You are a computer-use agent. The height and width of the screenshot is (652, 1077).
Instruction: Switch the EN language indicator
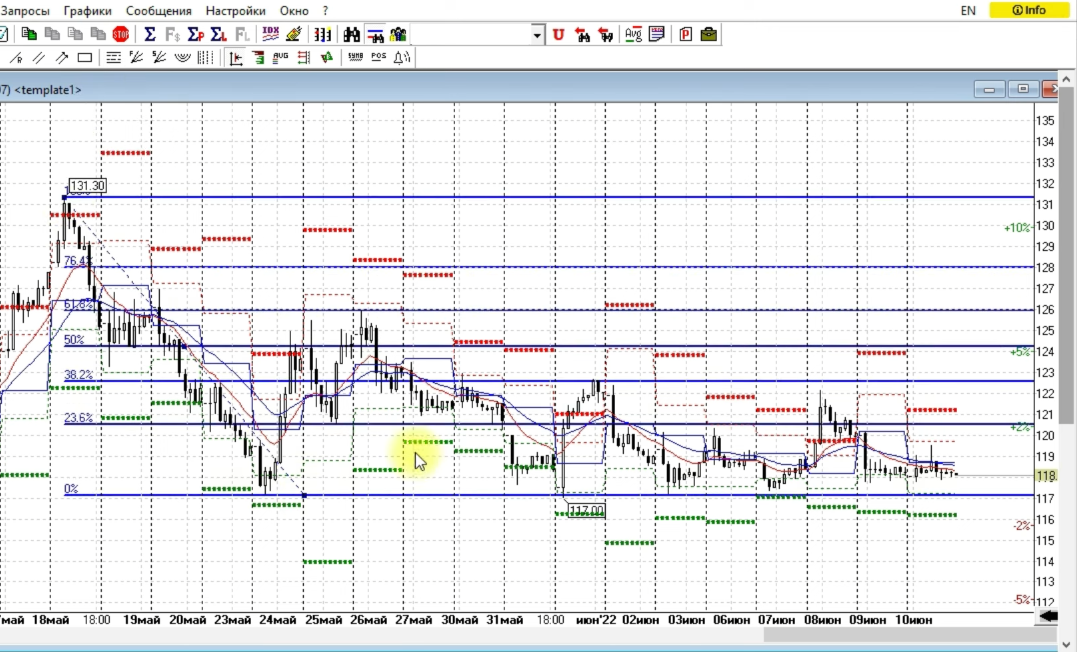968,10
